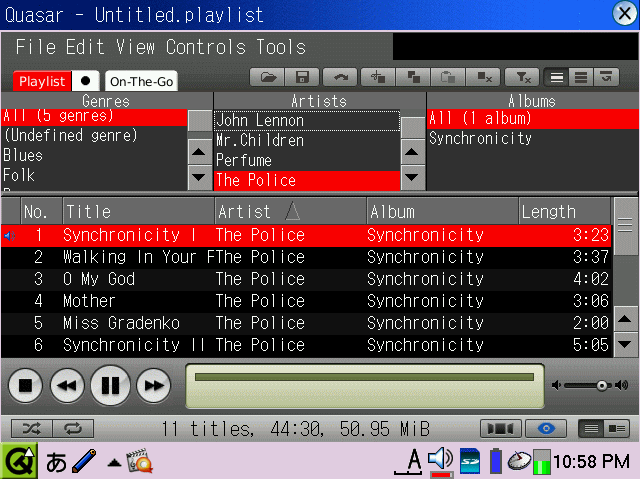640x479 pixels.
Task: Pause the current song
Action: 110,385
